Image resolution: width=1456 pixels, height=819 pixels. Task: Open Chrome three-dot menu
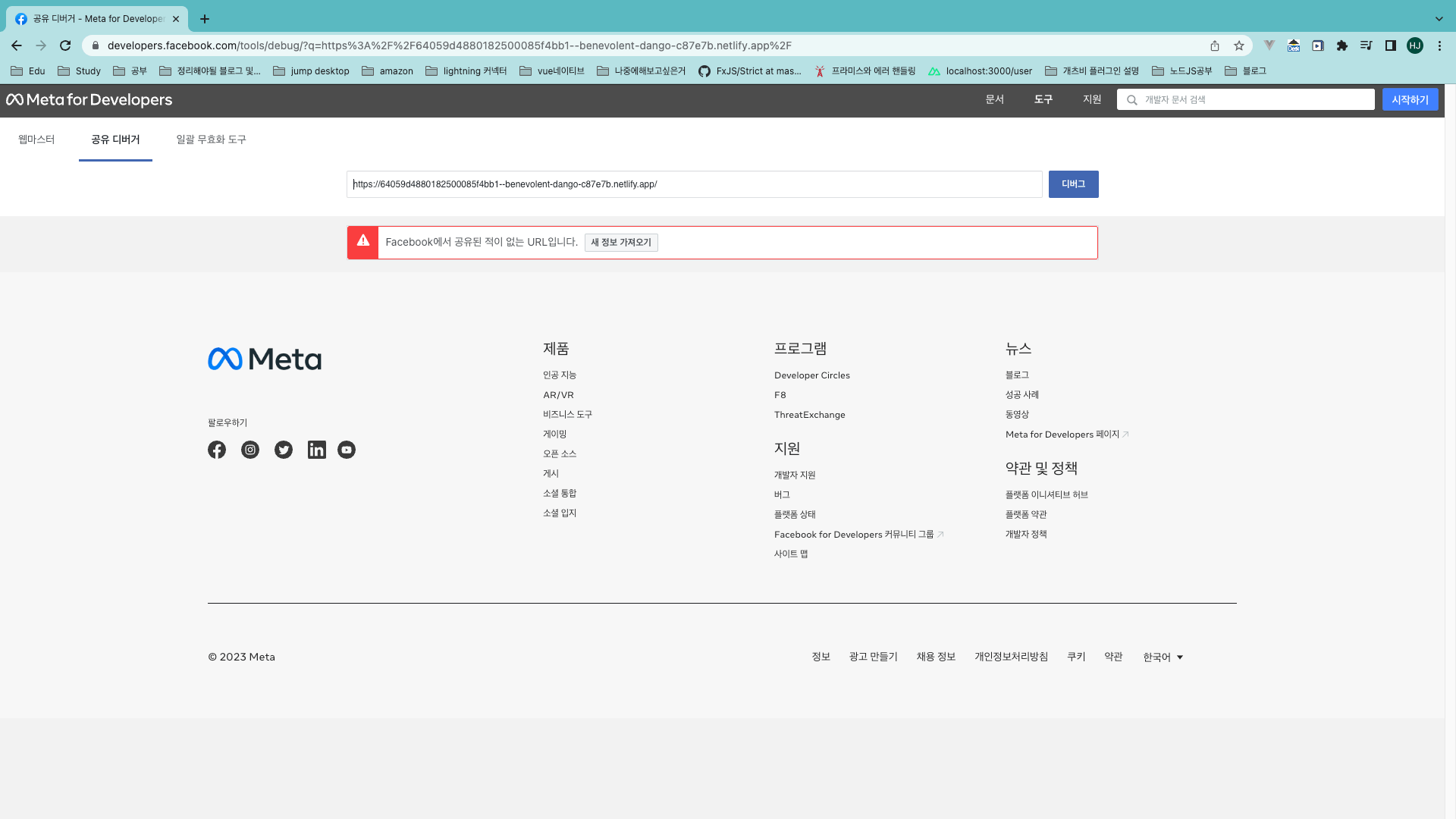pyautogui.click(x=1439, y=45)
